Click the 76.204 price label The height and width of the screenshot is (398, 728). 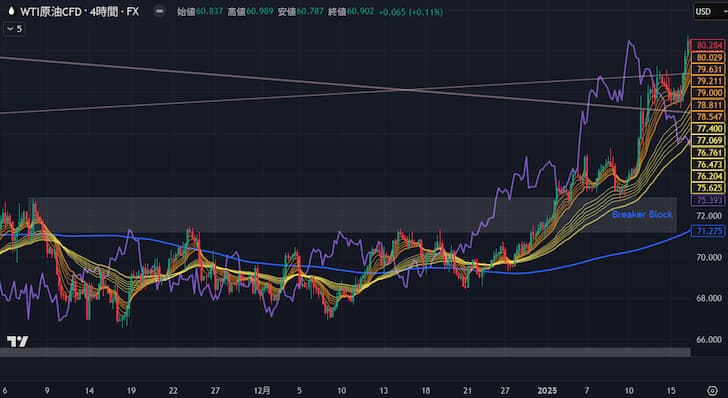[x=708, y=176]
